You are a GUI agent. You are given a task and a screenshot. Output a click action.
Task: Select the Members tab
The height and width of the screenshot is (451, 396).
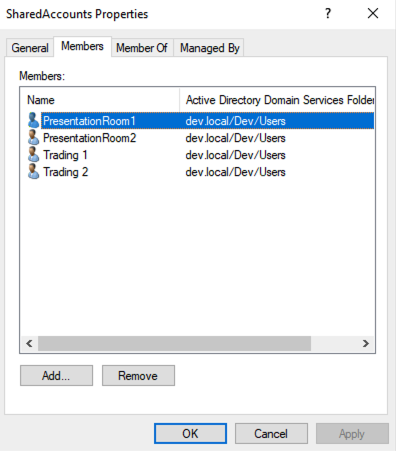coord(82,46)
